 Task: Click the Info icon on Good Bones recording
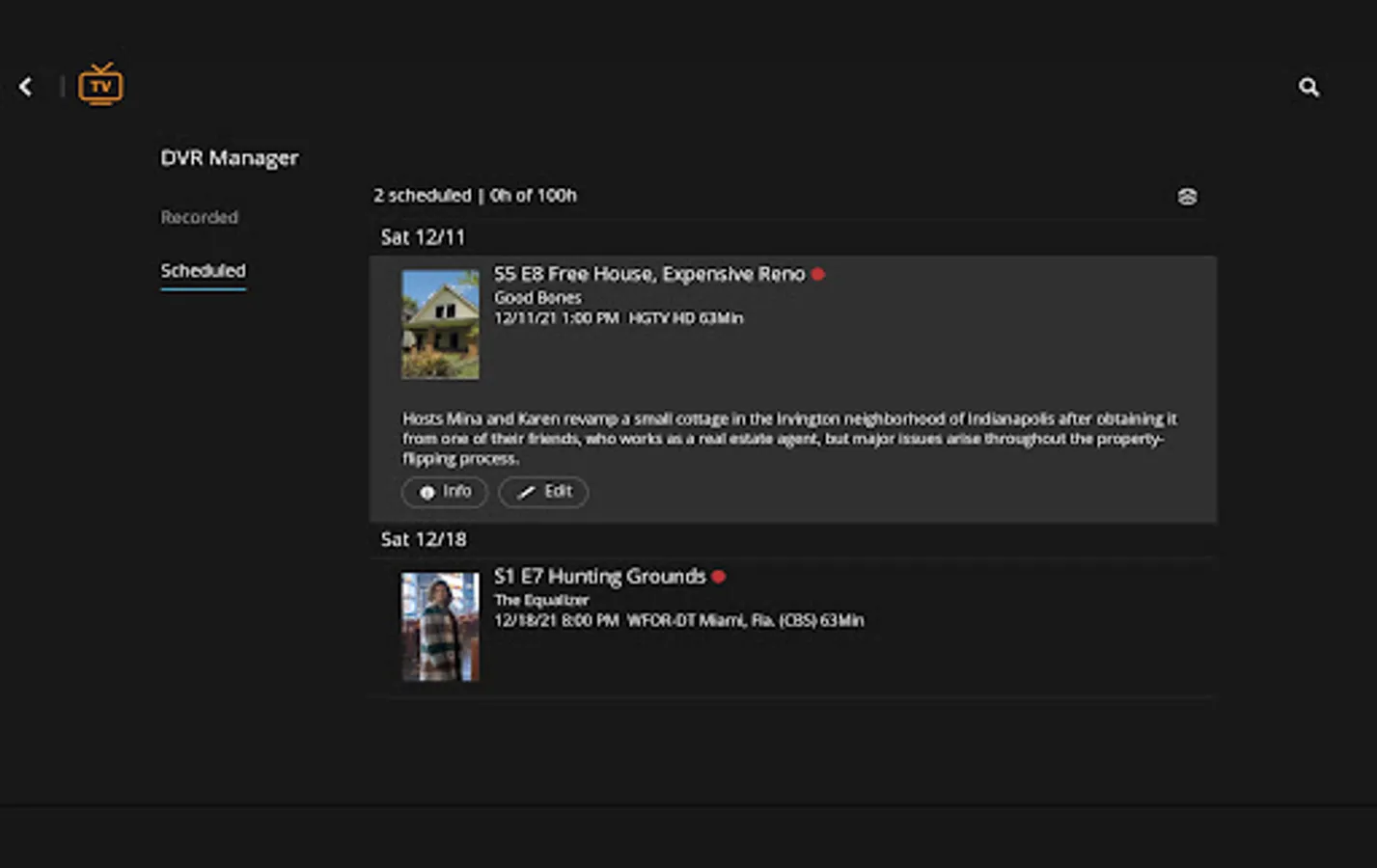tap(428, 492)
